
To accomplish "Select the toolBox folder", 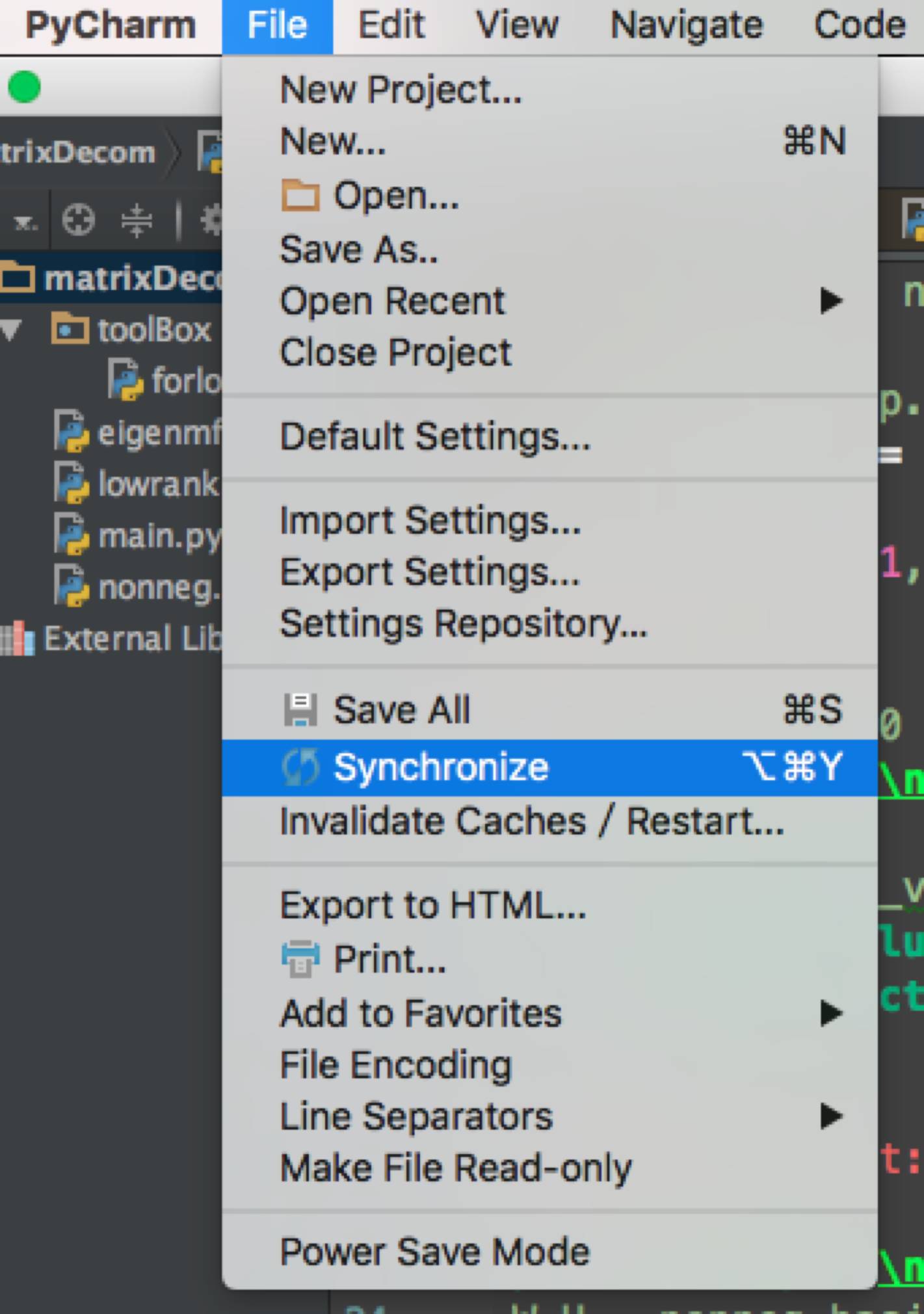I will coord(154,330).
